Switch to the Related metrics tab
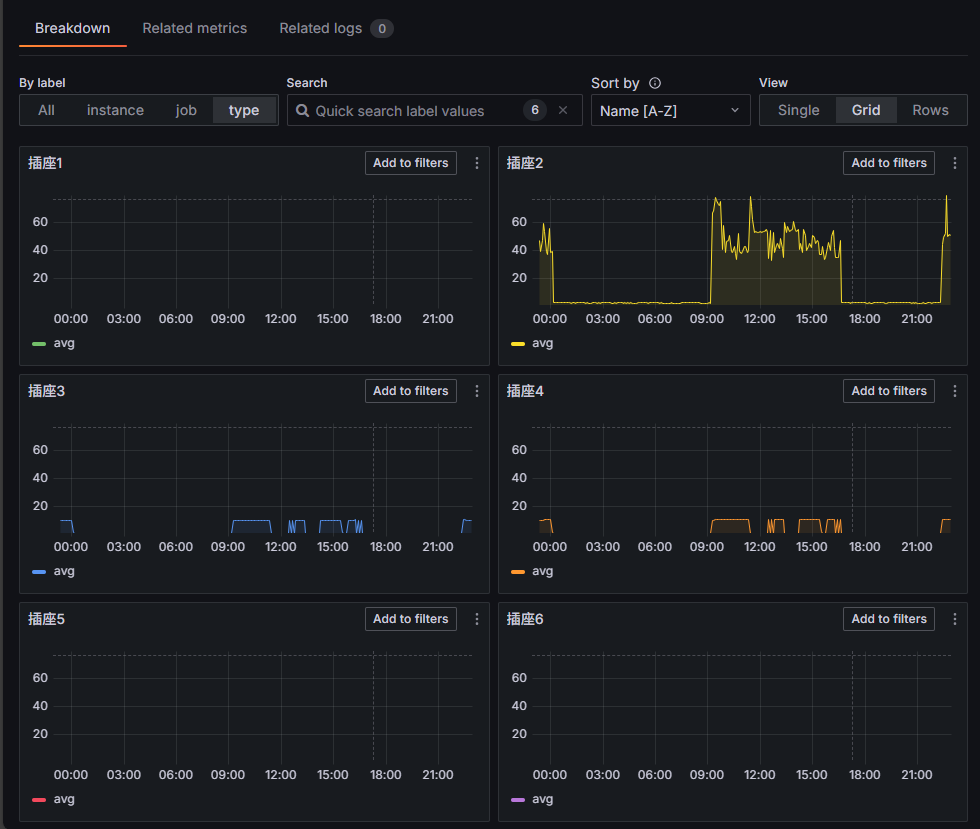This screenshot has height=829, width=980. click(x=194, y=28)
